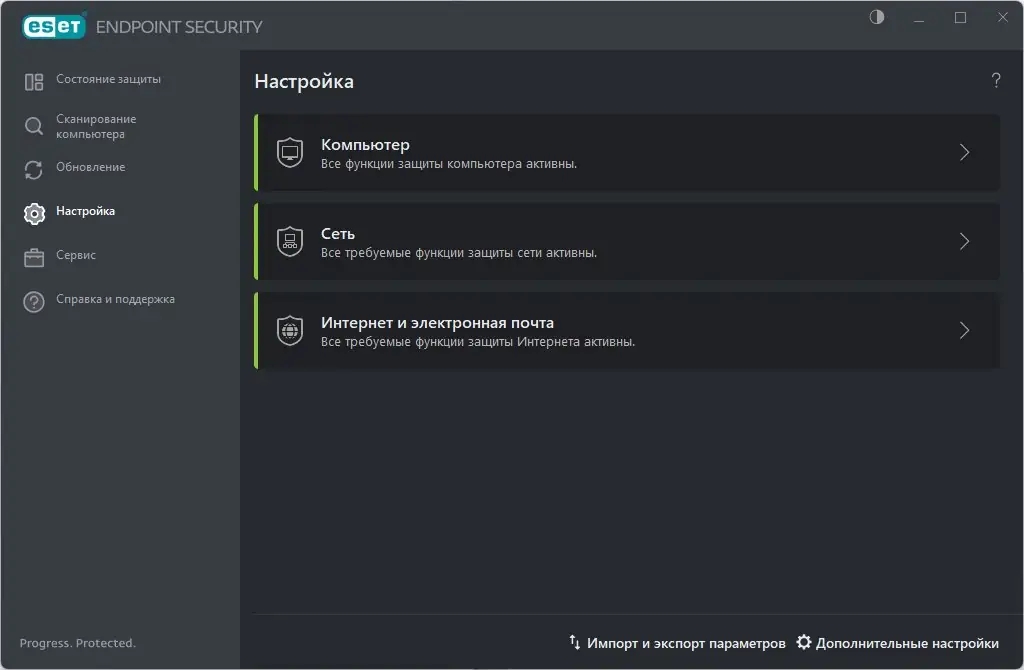Open Дополнительные настройки link

point(898,643)
